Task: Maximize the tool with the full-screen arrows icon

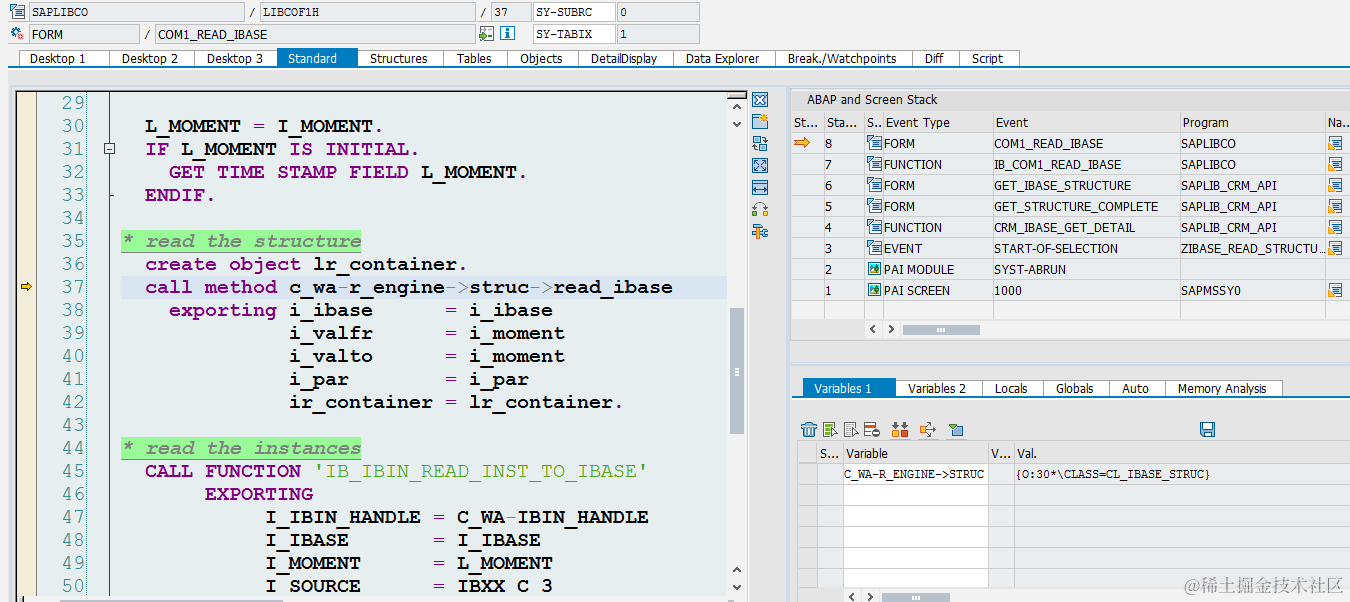Action: pyautogui.click(x=760, y=166)
